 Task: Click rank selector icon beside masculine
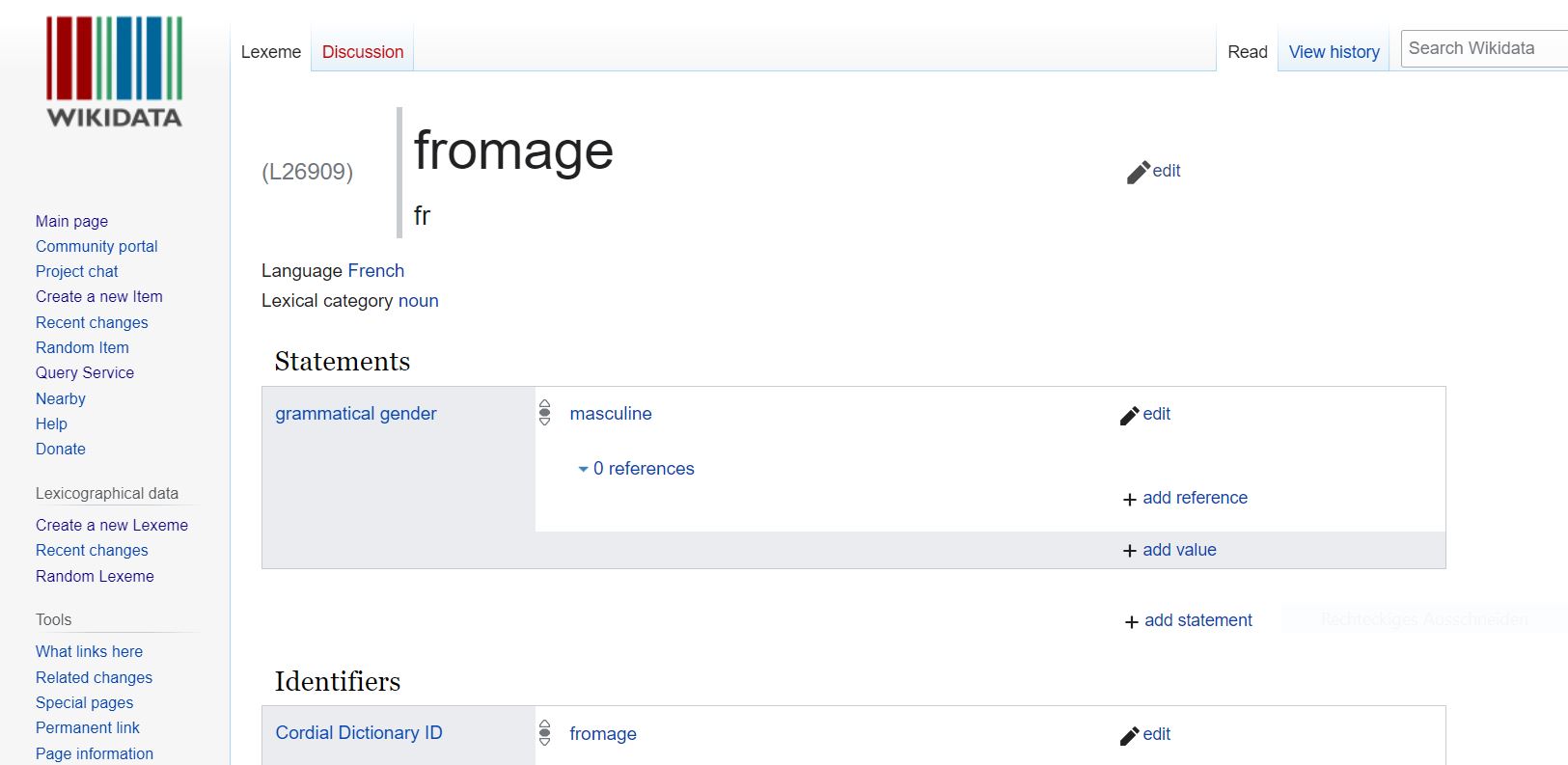[x=545, y=413]
